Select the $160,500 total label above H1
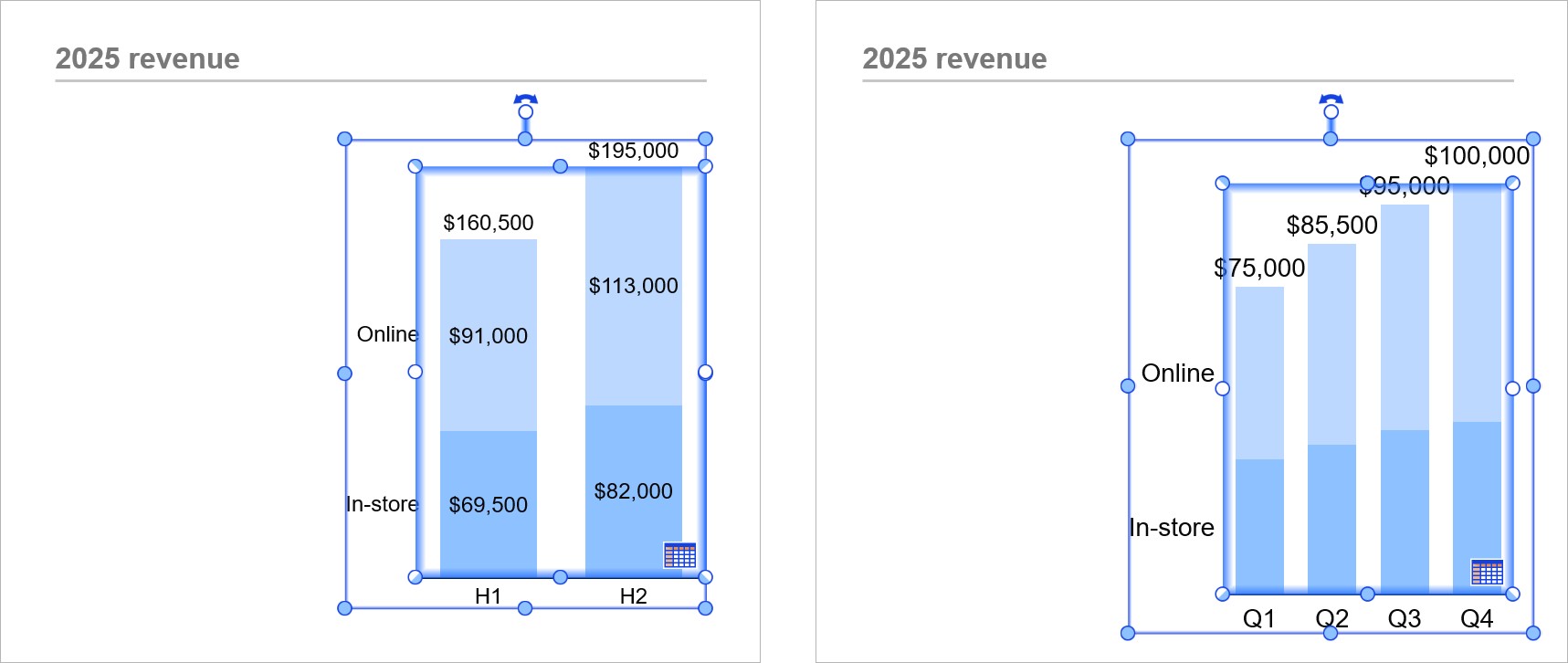 (x=488, y=223)
